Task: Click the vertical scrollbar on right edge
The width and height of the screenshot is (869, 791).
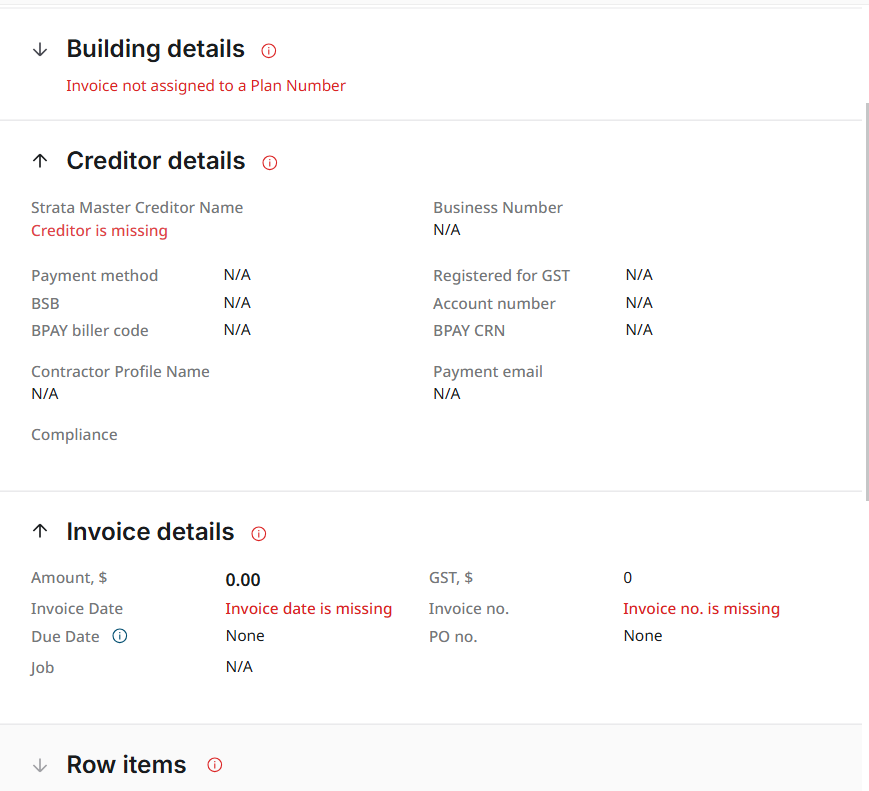Action: 865,300
